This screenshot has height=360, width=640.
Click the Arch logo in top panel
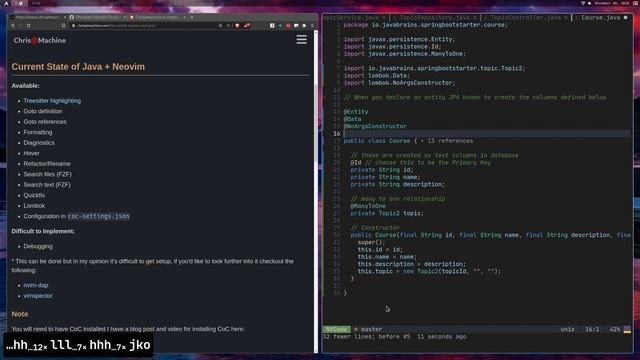coord(7,3)
